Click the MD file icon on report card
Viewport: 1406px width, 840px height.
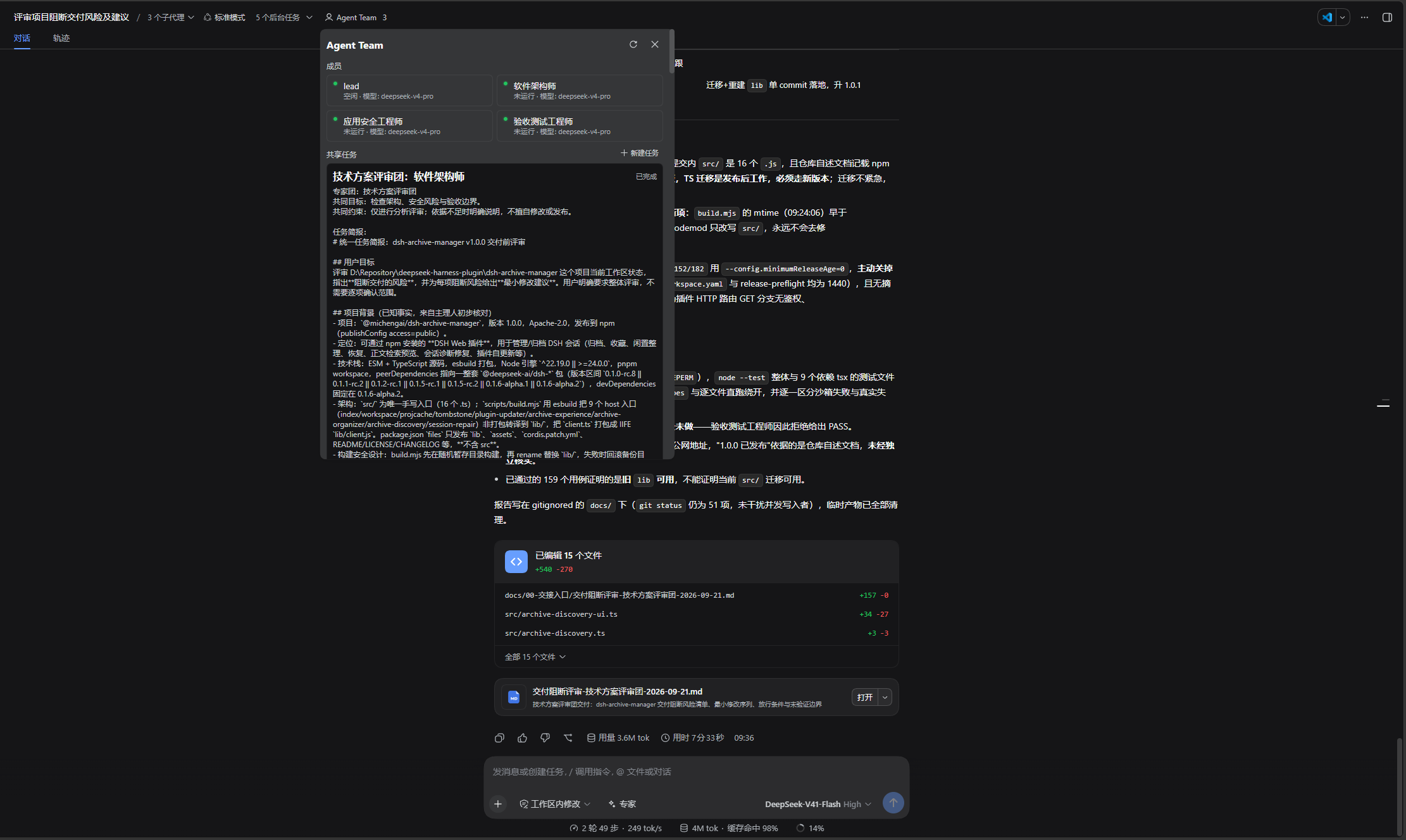[x=513, y=696]
